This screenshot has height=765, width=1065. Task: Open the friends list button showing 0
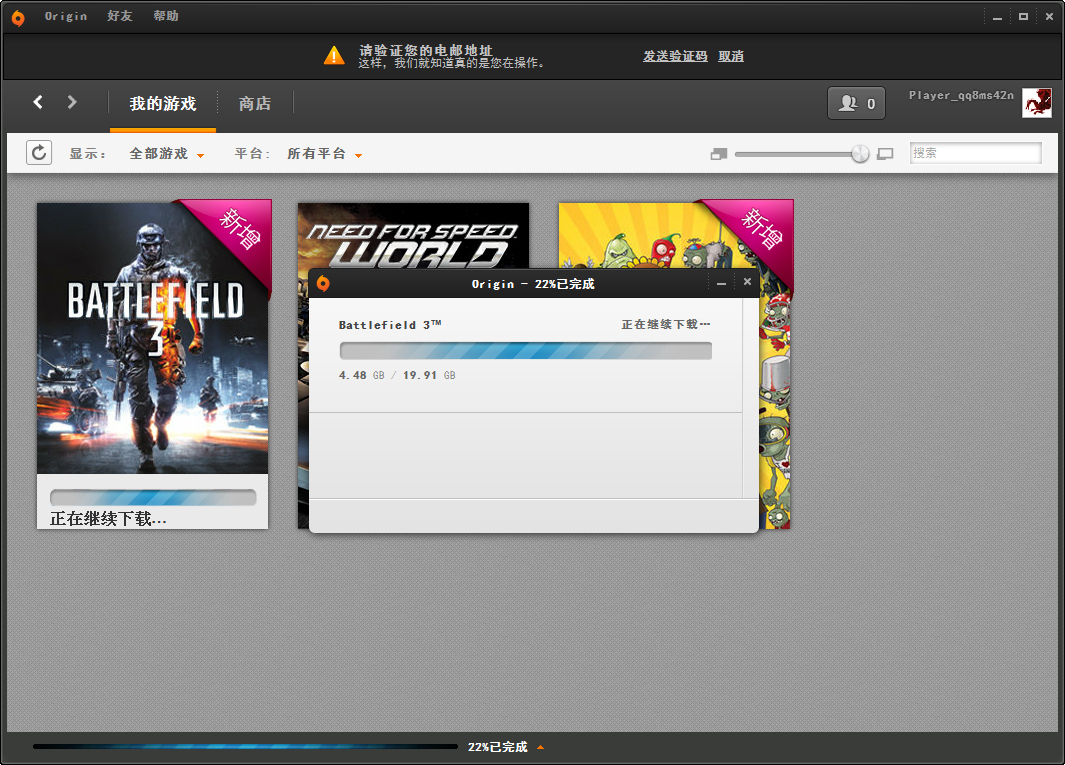tap(856, 103)
